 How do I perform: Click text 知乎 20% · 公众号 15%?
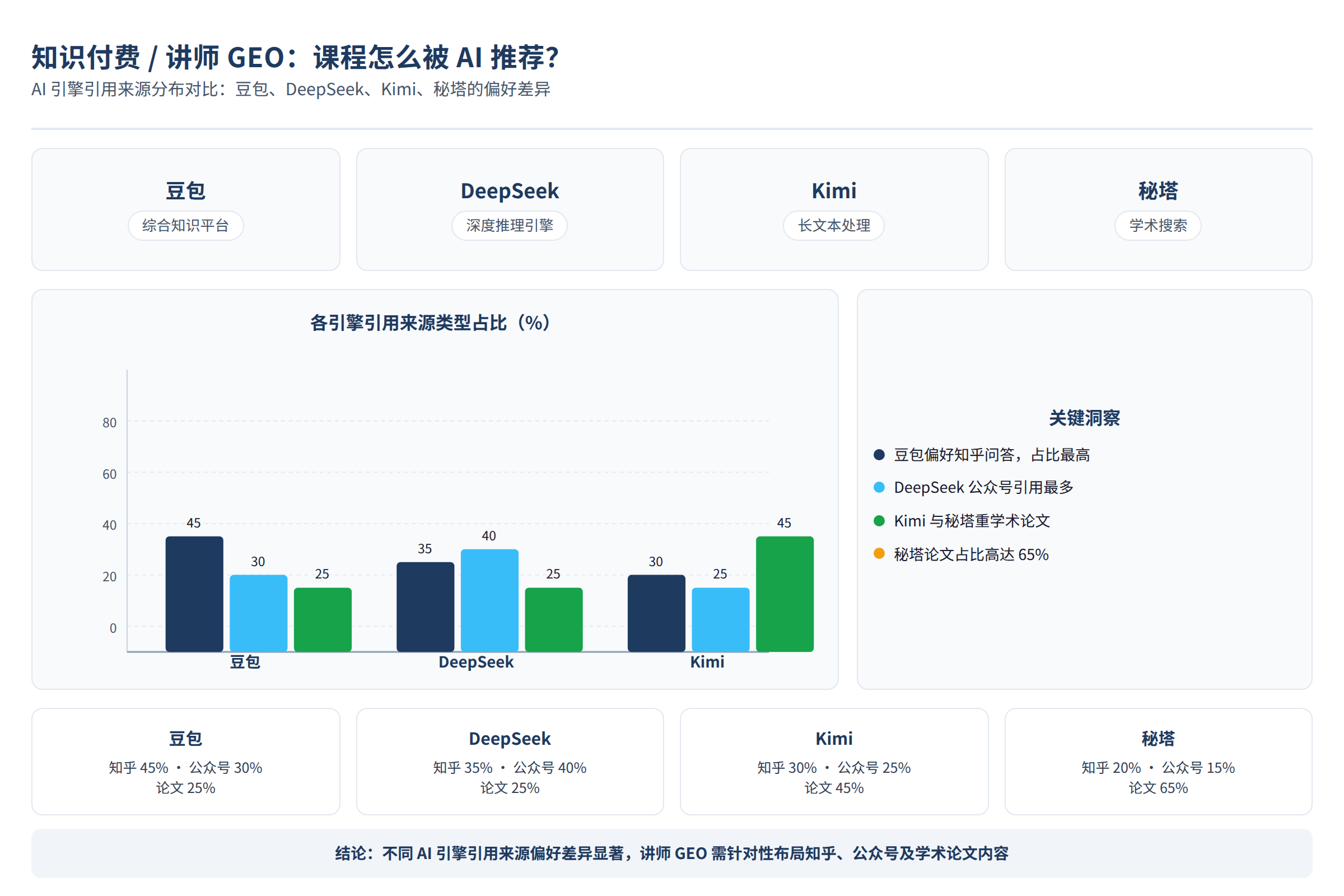[1158, 767]
